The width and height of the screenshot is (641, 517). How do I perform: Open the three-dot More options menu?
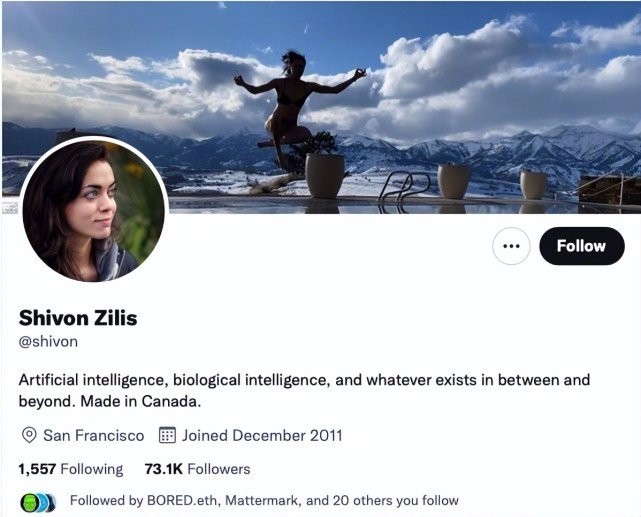[511, 246]
